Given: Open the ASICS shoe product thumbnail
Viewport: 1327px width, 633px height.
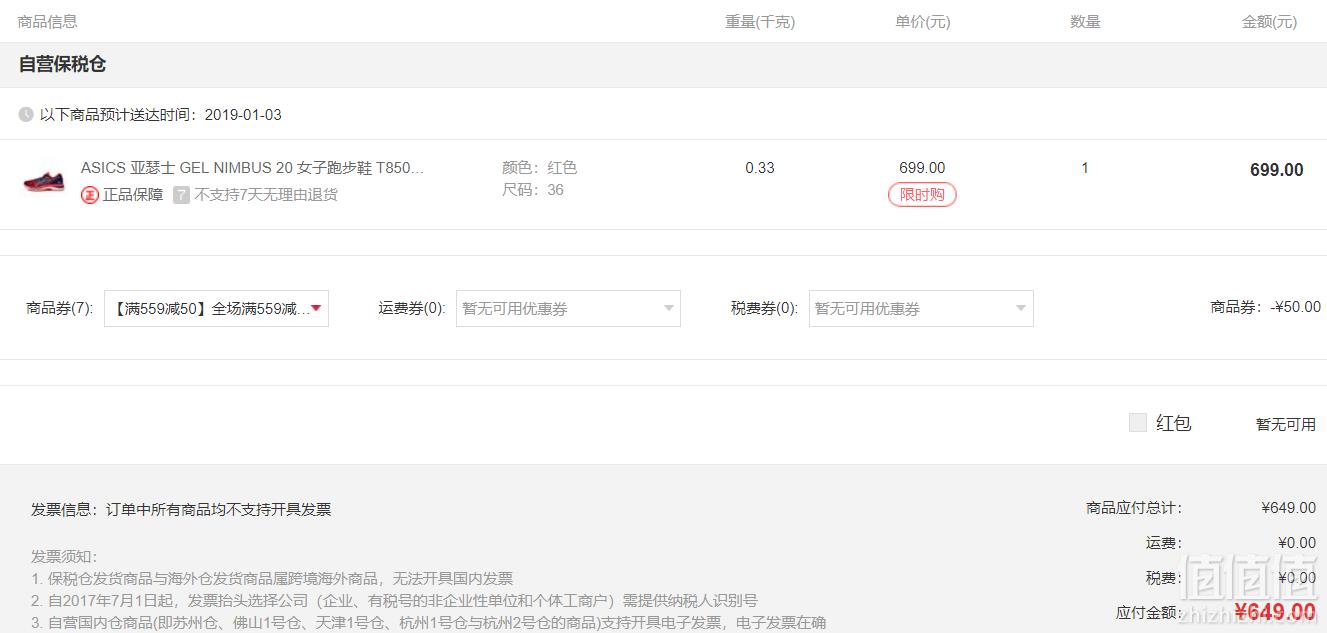Looking at the screenshot, I should pos(44,182).
